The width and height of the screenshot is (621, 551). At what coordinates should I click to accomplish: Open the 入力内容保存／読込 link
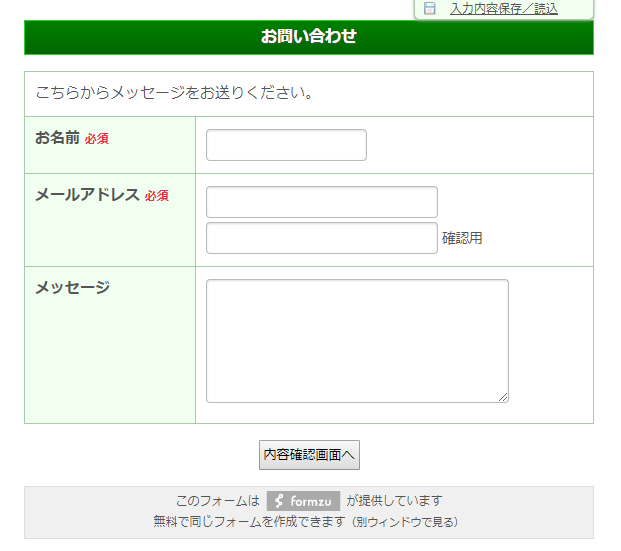[503, 8]
